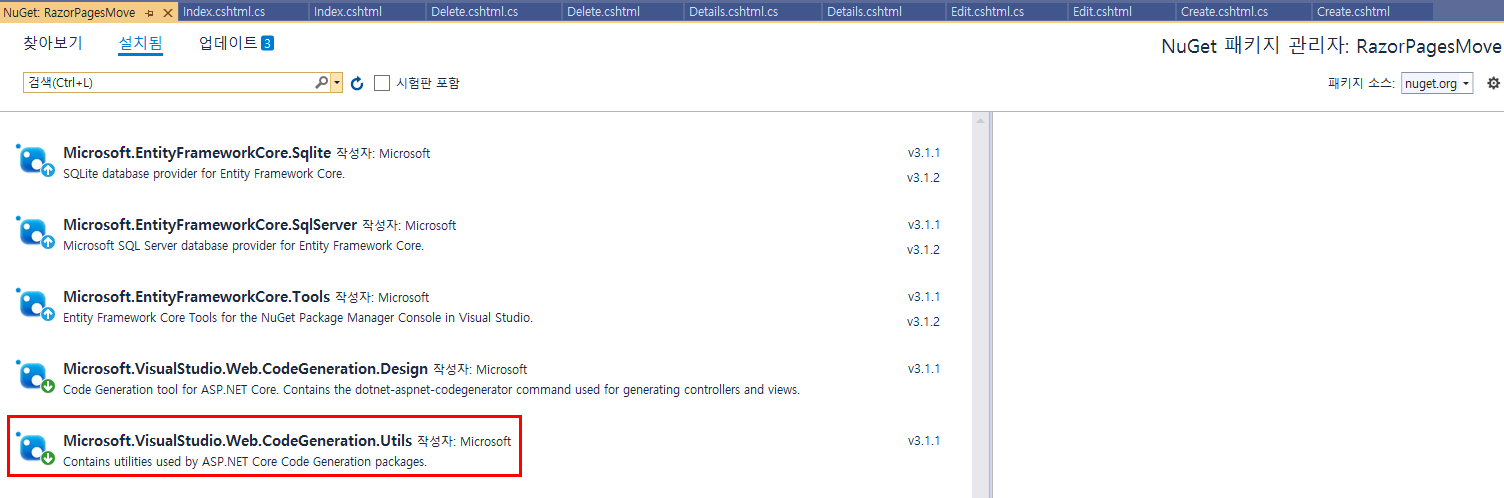Image resolution: width=1504 pixels, height=498 pixels.
Task: Open NuGet settings gear icon
Action: (x=1493, y=83)
